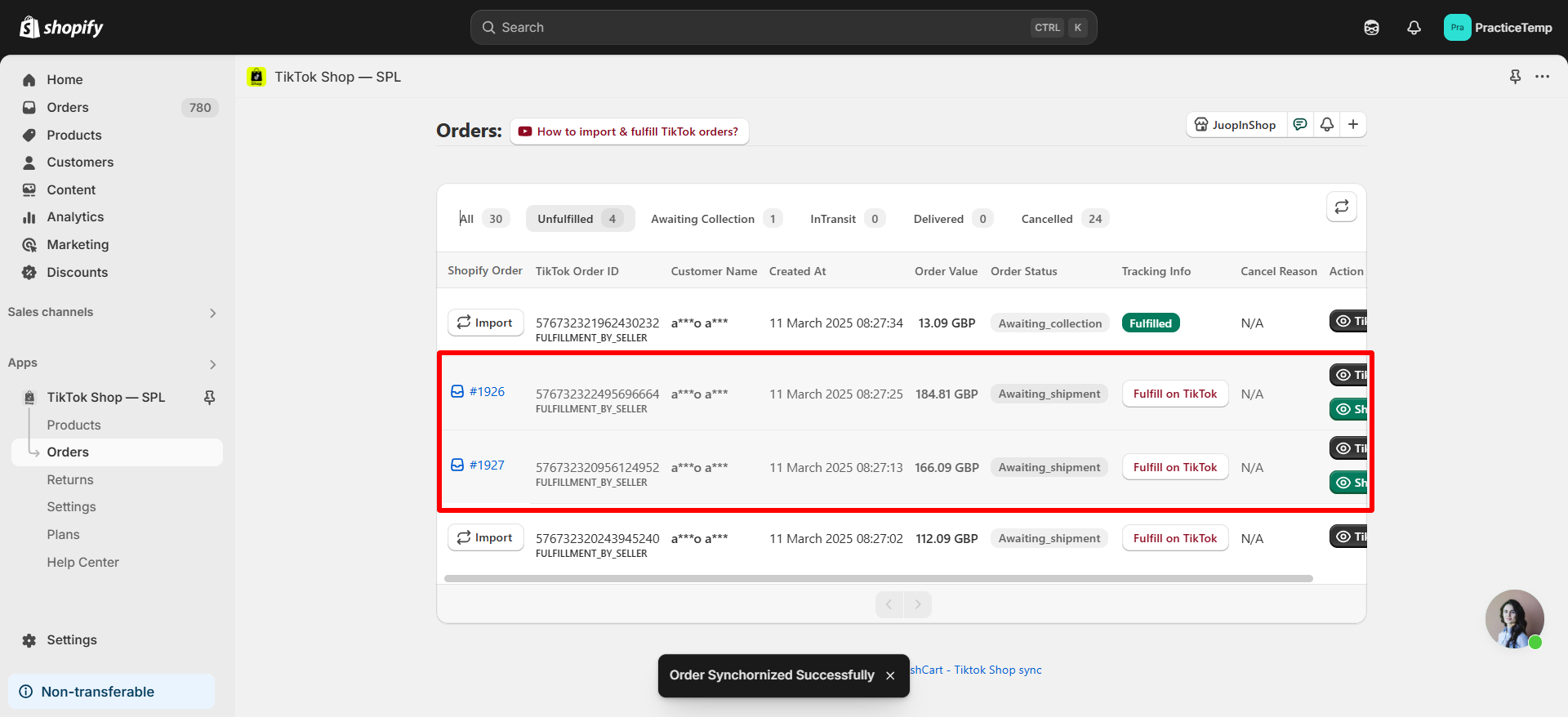View the 13.09 GBP order via eye button
This screenshot has height=717, width=1568.
pyautogui.click(x=1348, y=321)
